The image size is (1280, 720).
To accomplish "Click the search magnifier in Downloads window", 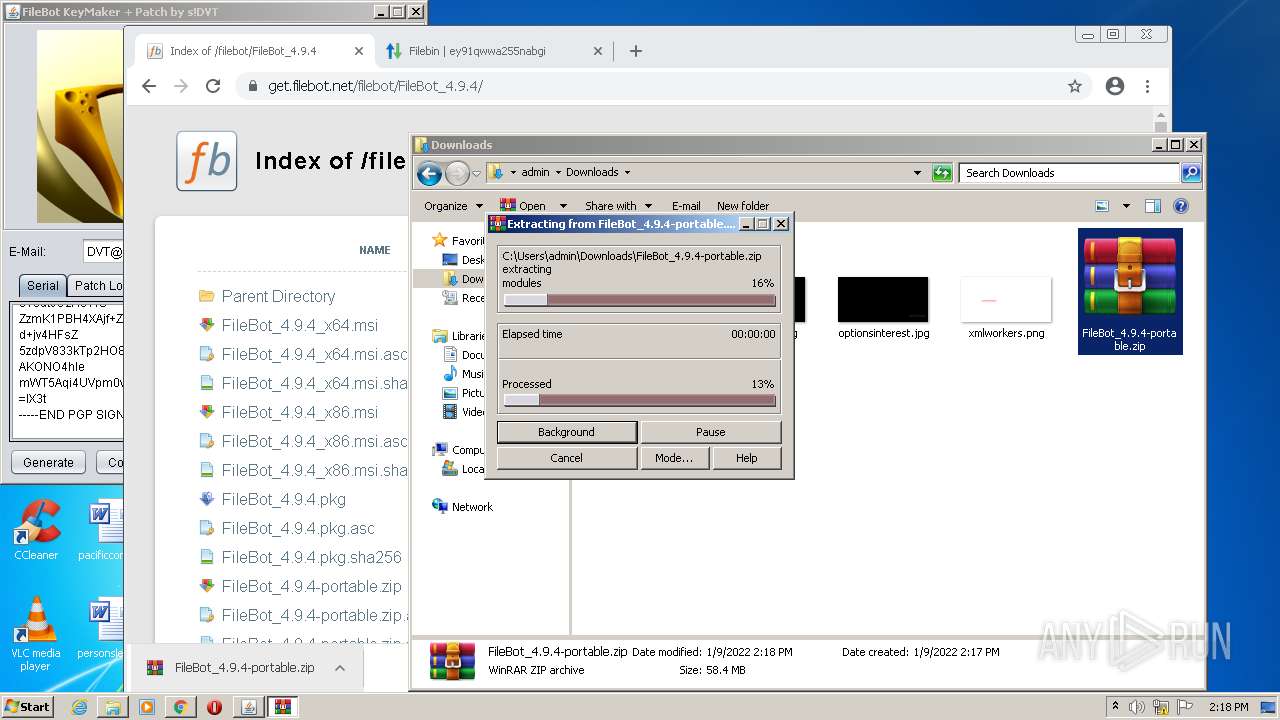I will tap(1191, 173).
